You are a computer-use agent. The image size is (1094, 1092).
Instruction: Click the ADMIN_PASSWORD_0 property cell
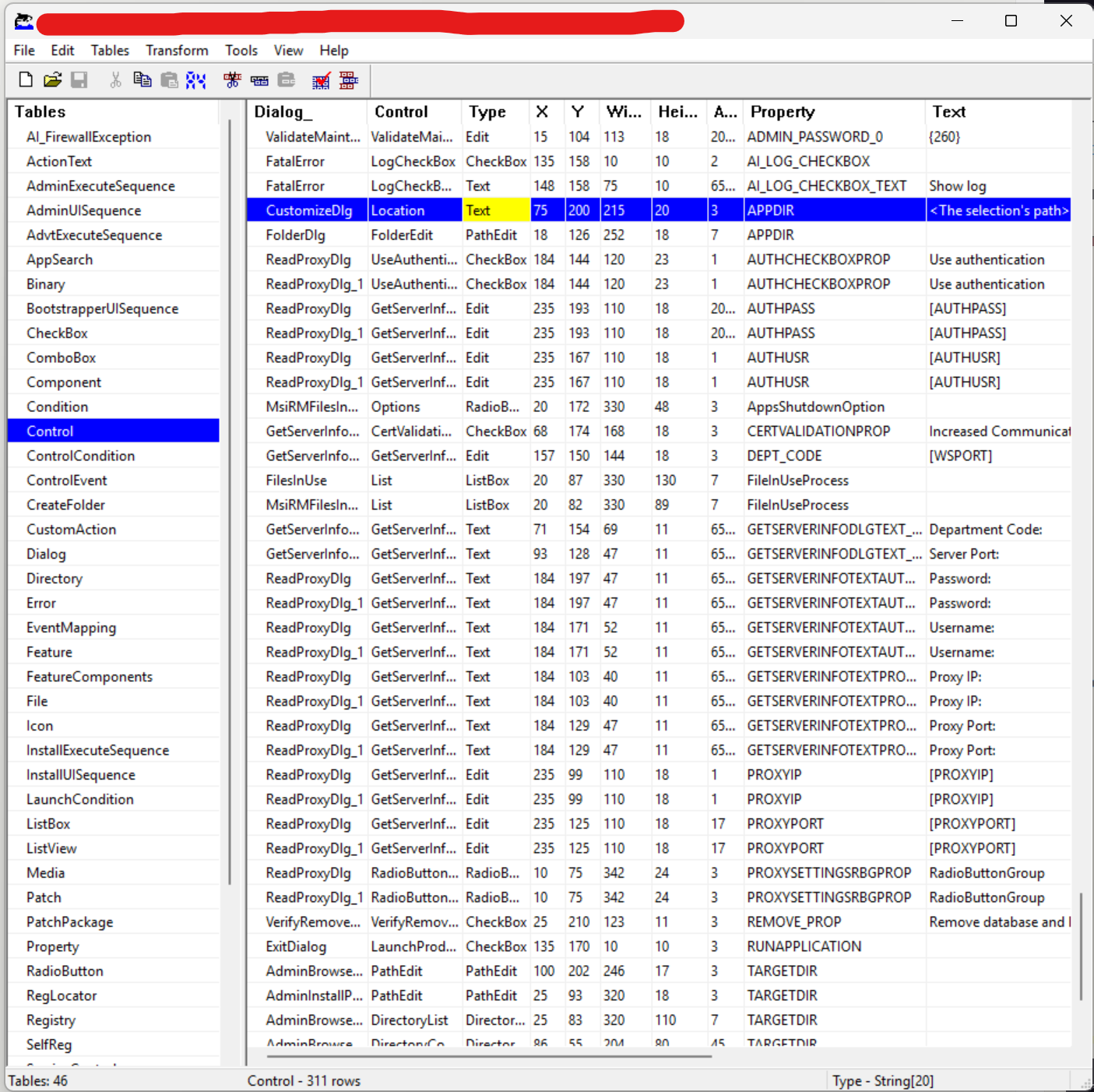click(834, 137)
